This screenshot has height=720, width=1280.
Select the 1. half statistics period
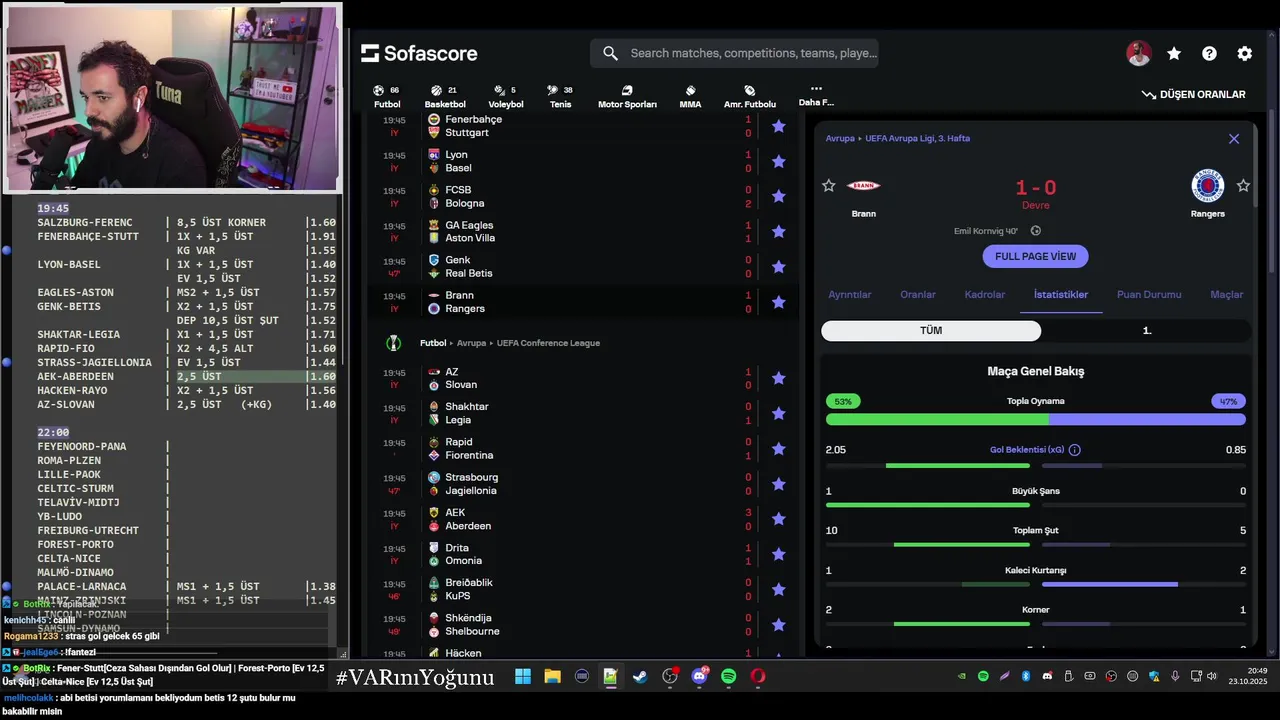[x=1147, y=330]
